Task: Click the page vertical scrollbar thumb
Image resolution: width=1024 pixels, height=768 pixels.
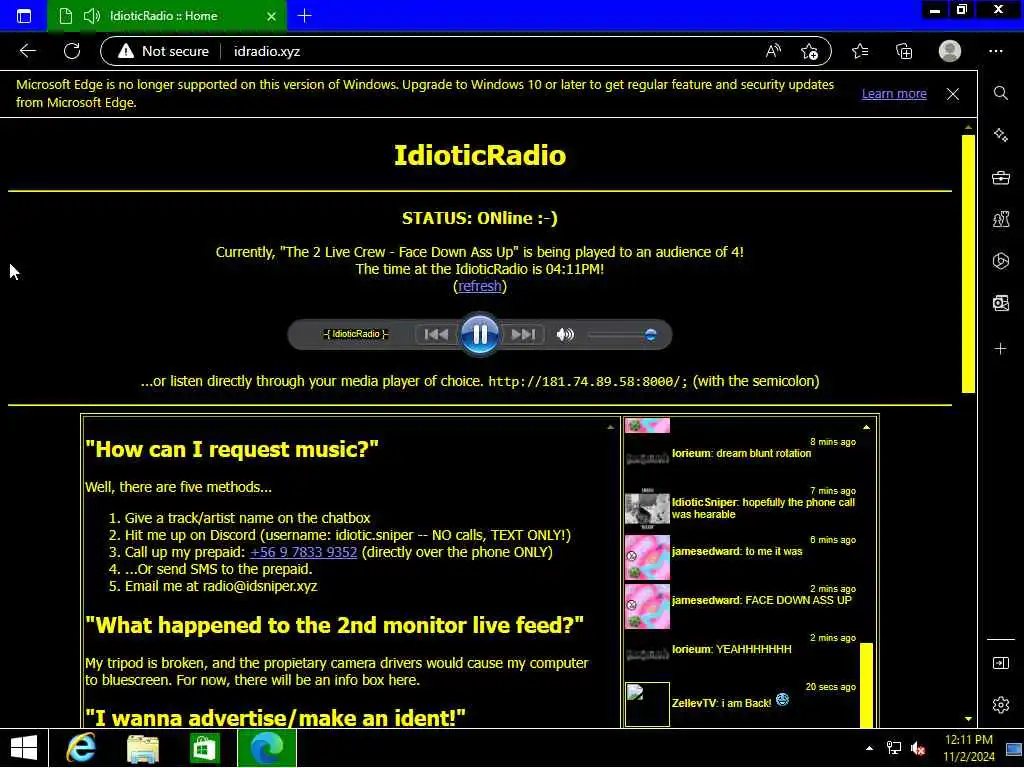Action: tap(968, 264)
